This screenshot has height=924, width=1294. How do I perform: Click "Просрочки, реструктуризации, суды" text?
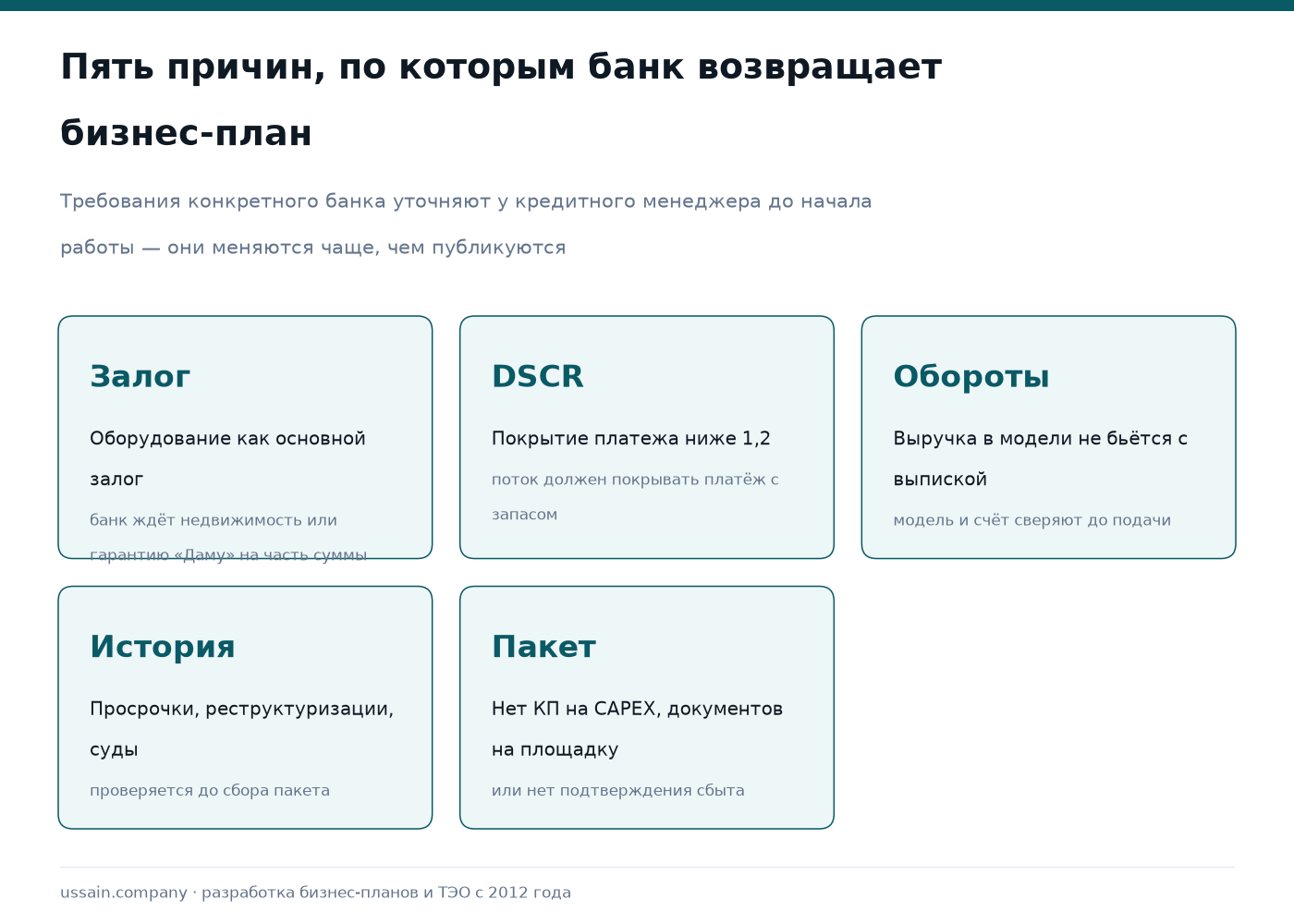(x=242, y=729)
